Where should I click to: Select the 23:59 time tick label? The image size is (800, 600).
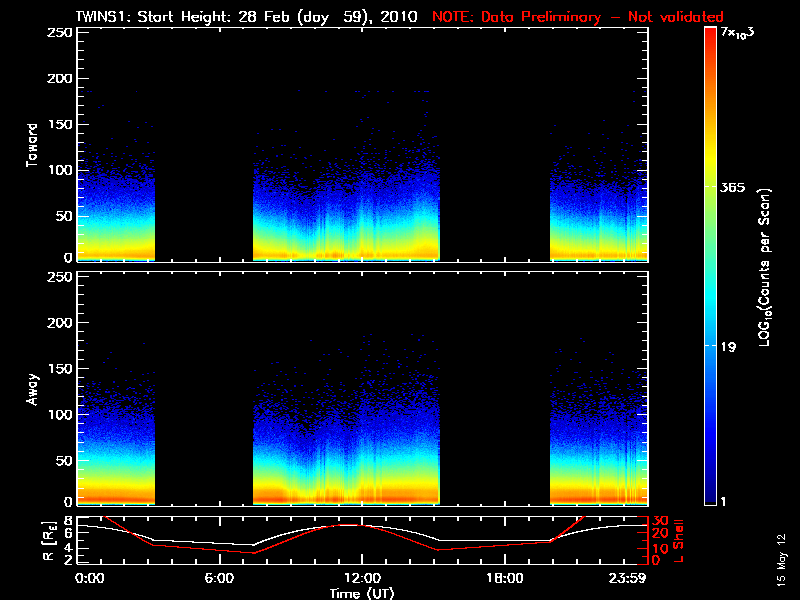point(630,578)
